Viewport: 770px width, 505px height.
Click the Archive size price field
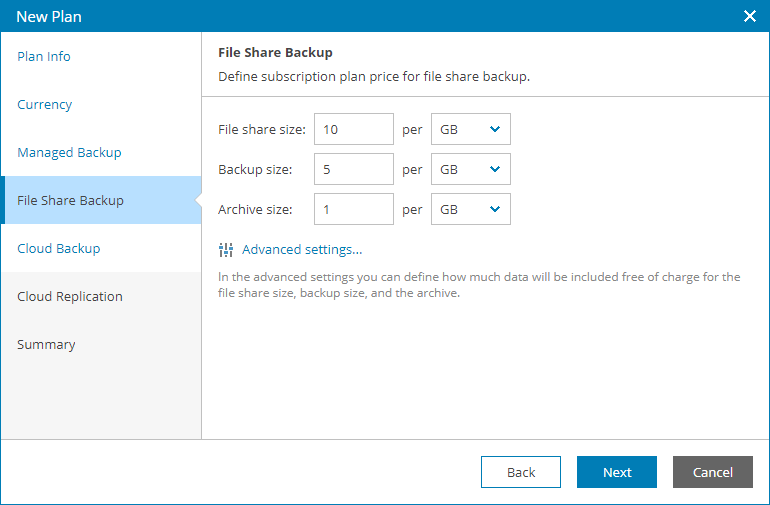tap(354, 210)
